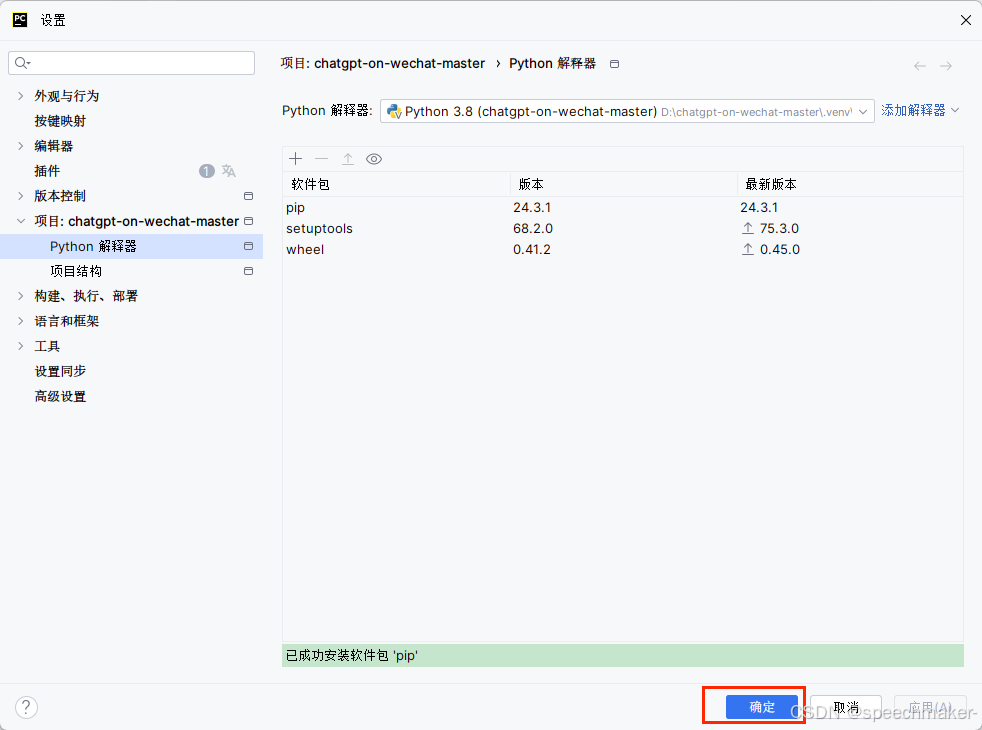Click inside the settings search field

coord(132,63)
